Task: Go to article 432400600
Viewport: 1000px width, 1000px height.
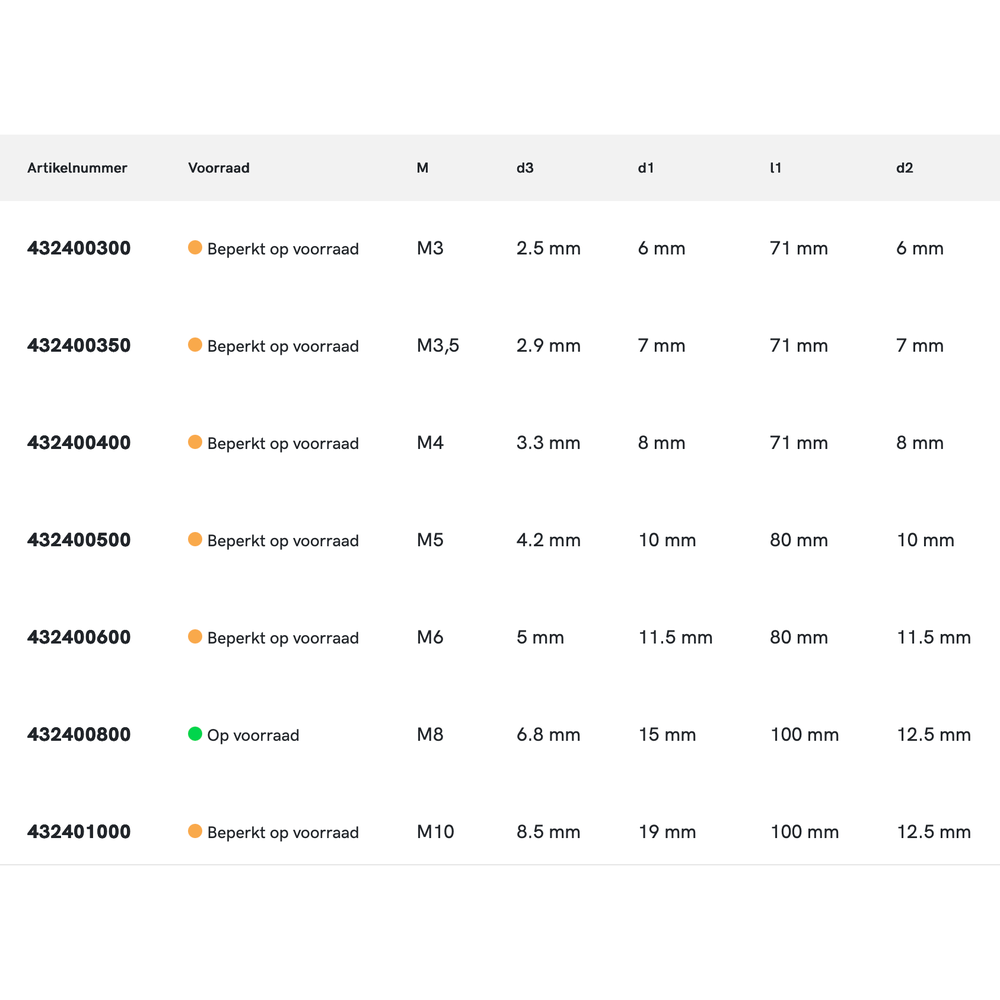Action: tap(79, 637)
